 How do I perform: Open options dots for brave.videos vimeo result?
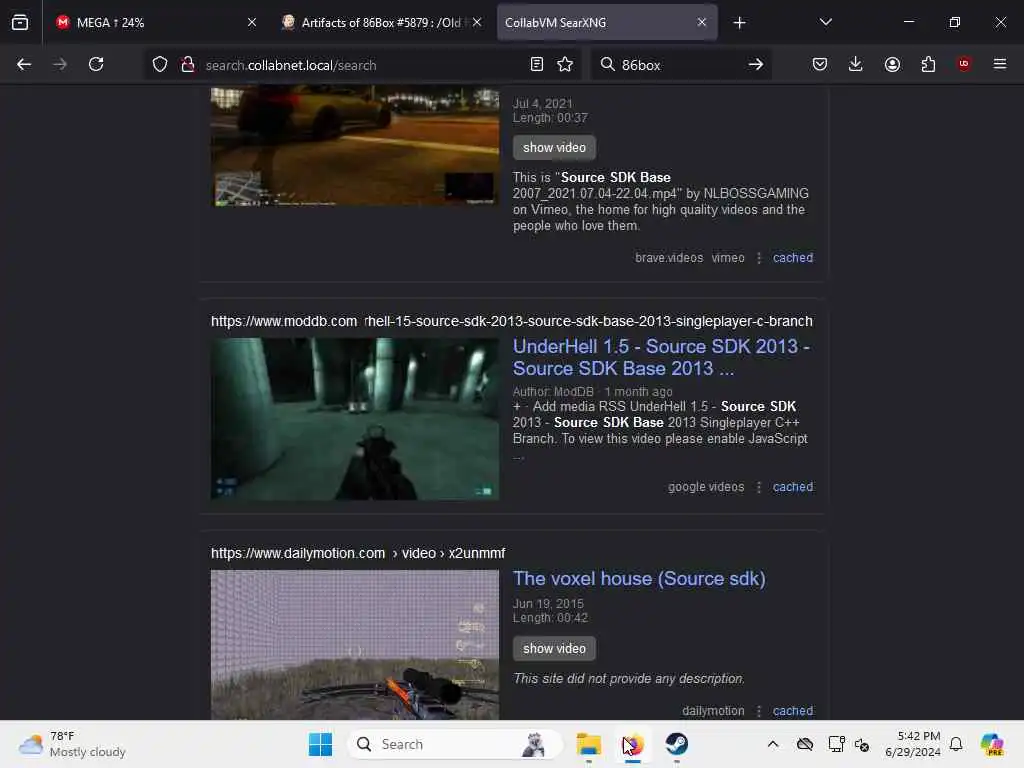(x=759, y=258)
